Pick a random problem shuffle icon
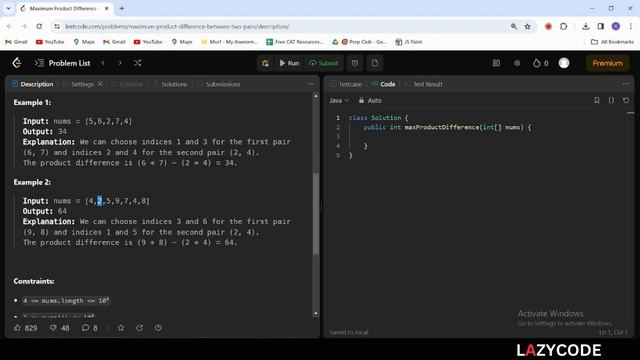This screenshot has height=360, width=640. 138,63
